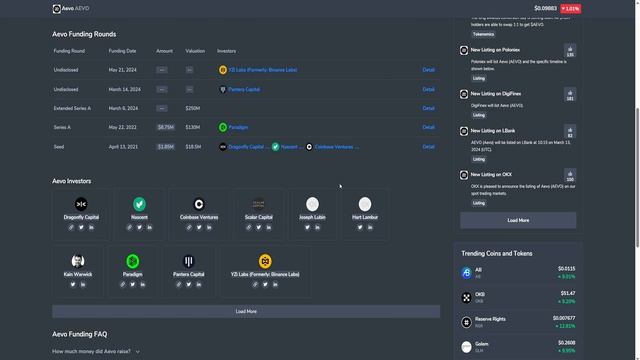Open Dragonfly Capital's LinkedIn icon
Viewport: 640px width, 360px height.
tap(91, 227)
